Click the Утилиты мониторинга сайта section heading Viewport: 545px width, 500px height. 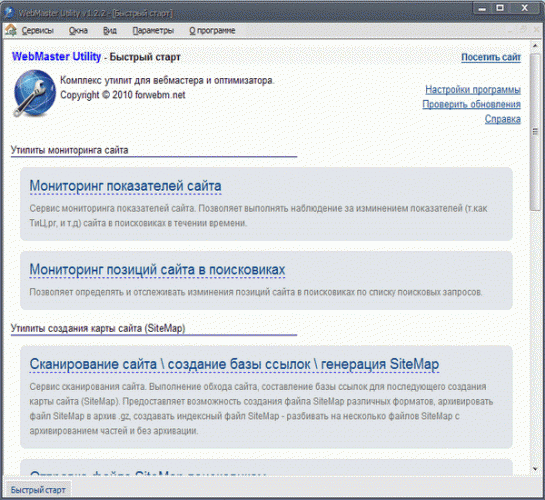pos(70,150)
